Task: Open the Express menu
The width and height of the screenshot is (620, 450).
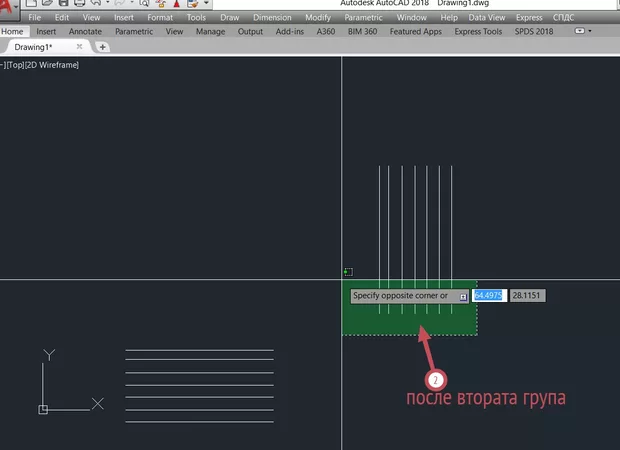Action: (529, 17)
